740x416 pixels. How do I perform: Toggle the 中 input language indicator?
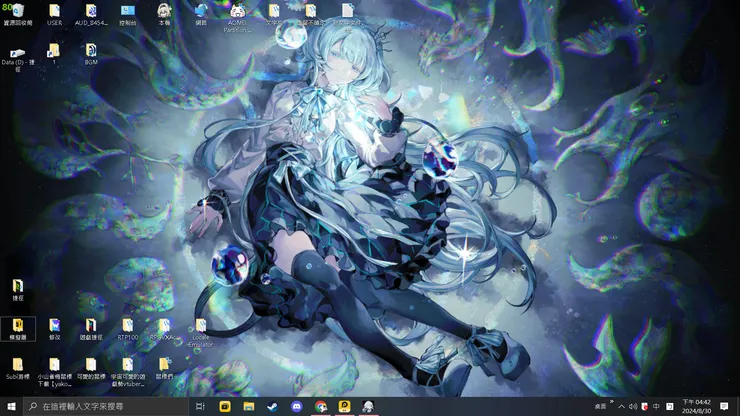coord(656,407)
